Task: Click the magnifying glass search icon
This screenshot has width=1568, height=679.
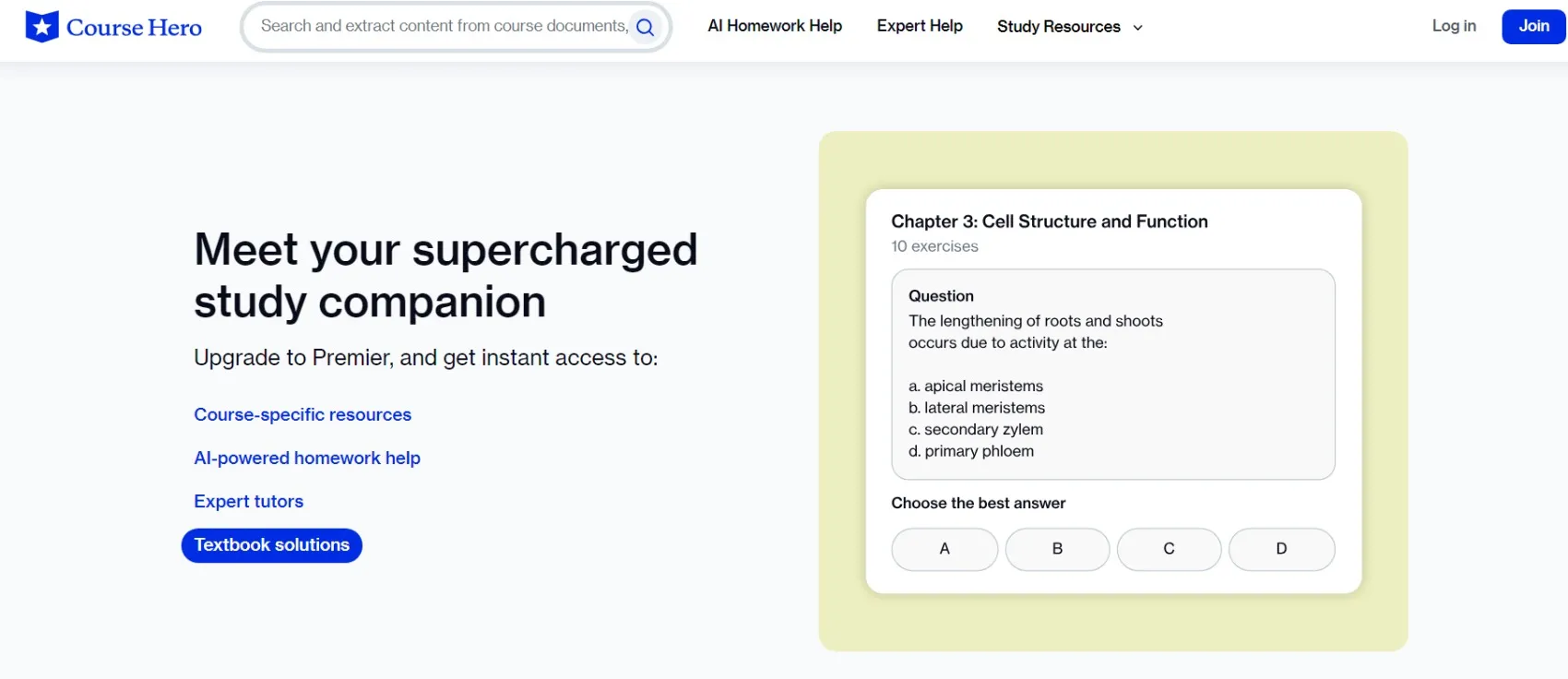Action: coord(645,28)
